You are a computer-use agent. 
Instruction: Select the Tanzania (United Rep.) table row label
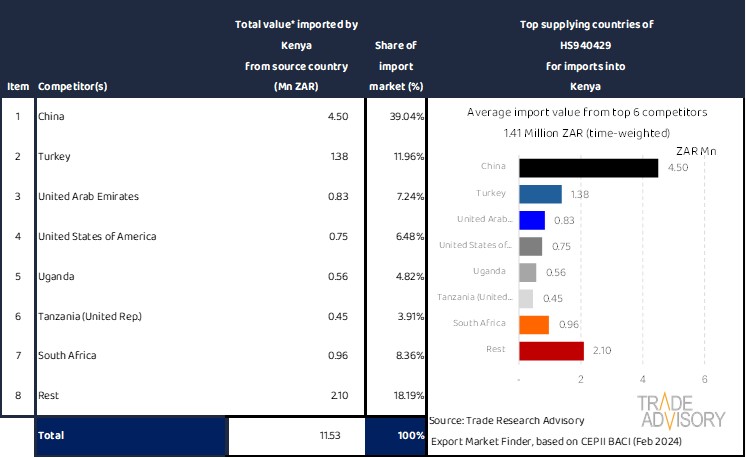coord(89,317)
